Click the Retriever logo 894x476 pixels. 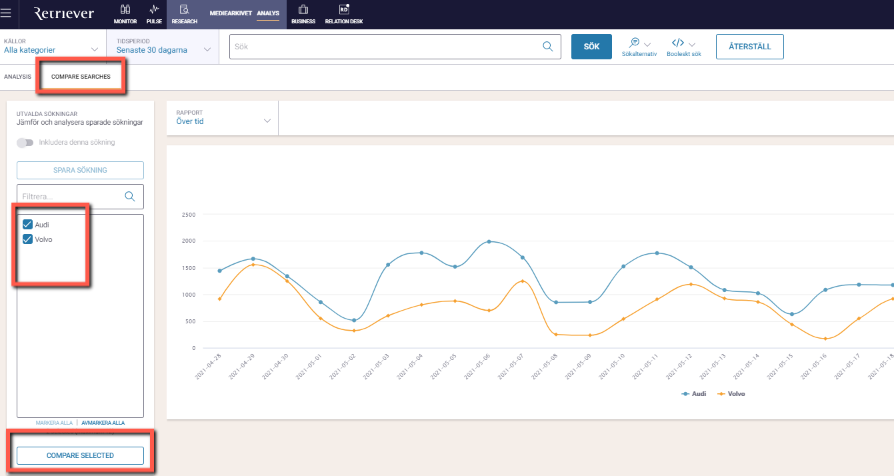(x=64, y=13)
